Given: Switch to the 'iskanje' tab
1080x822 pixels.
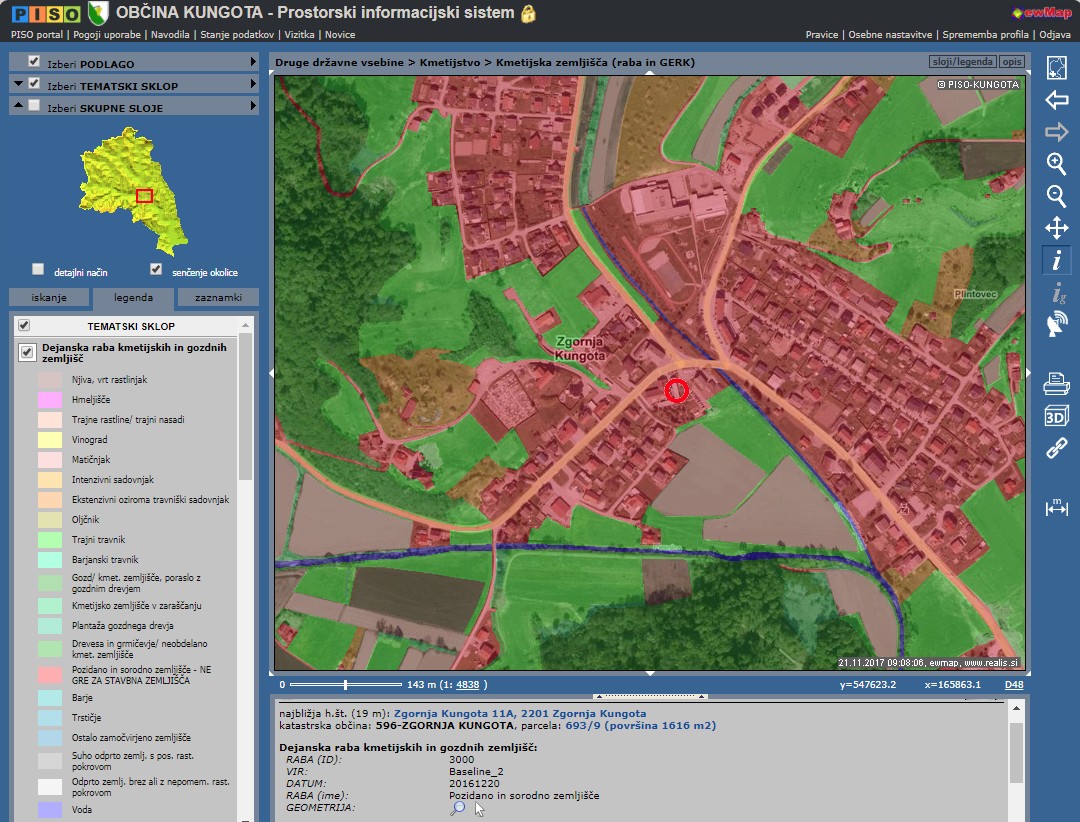Looking at the screenshot, I should [49, 298].
